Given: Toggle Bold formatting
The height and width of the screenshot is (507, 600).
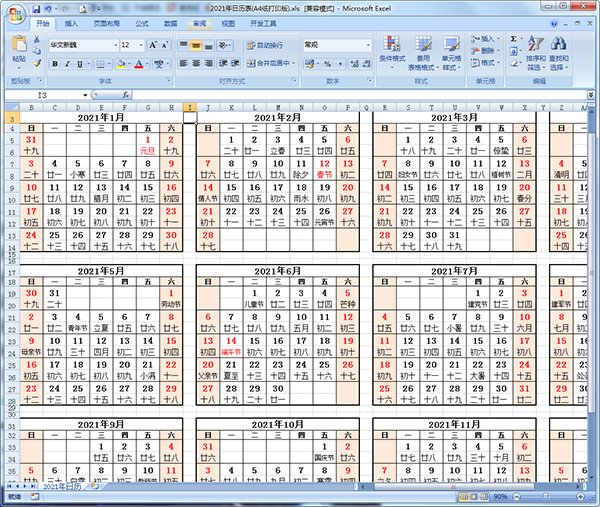Looking at the screenshot, I should 55,64.
